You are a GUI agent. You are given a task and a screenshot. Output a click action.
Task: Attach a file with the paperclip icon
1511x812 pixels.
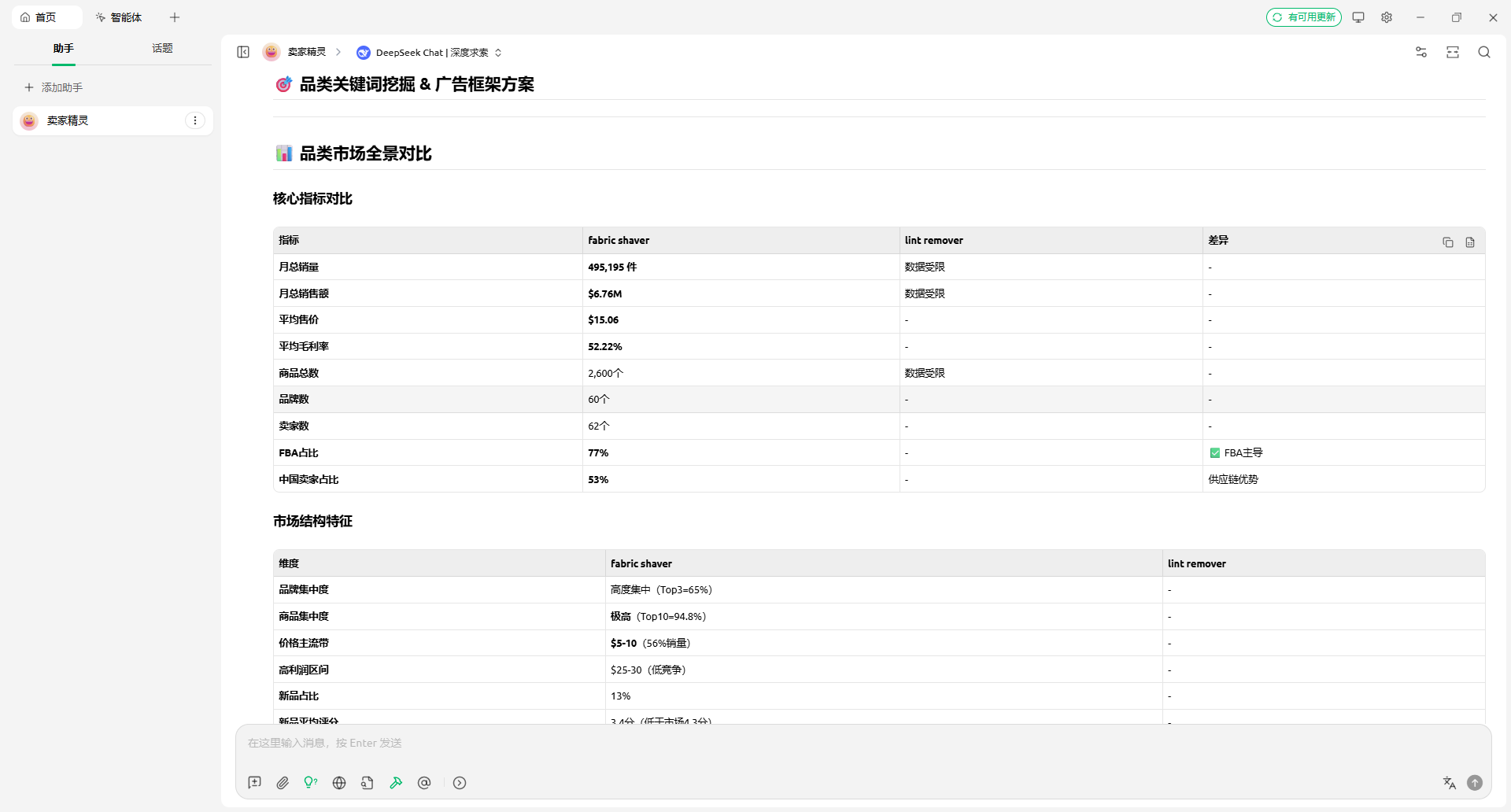tap(283, 783)
